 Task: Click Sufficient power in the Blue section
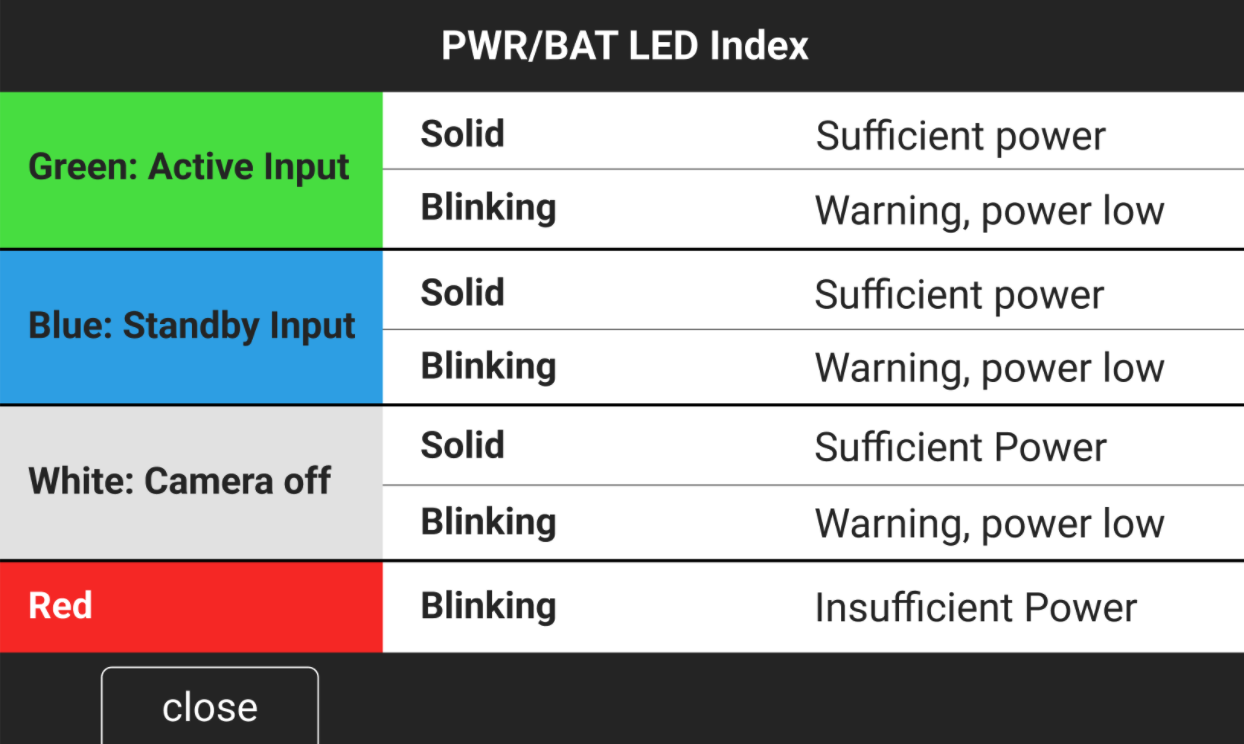[x=961, y=294]
